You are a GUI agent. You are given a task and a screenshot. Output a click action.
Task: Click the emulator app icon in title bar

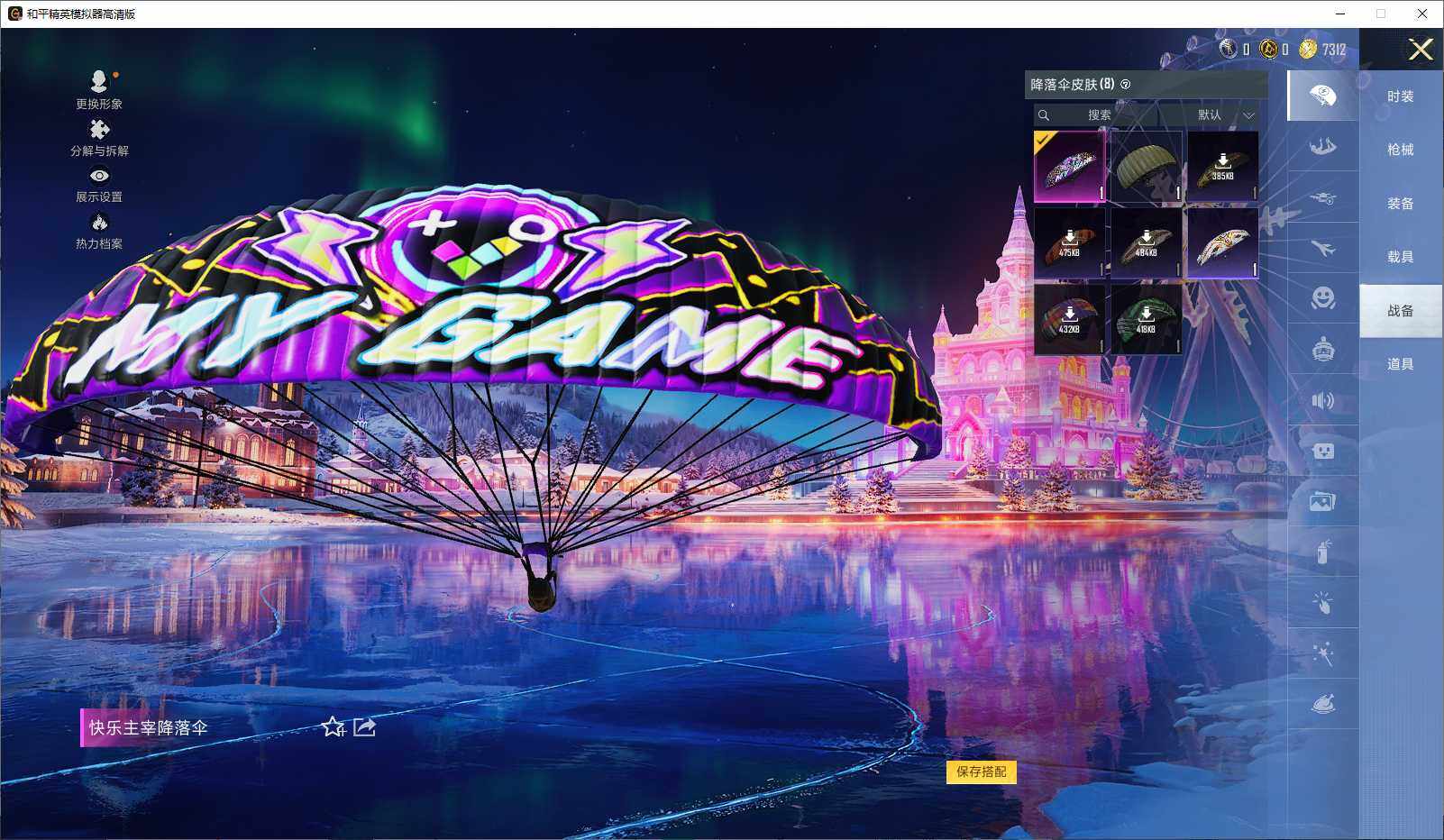[x=14, y=14]
